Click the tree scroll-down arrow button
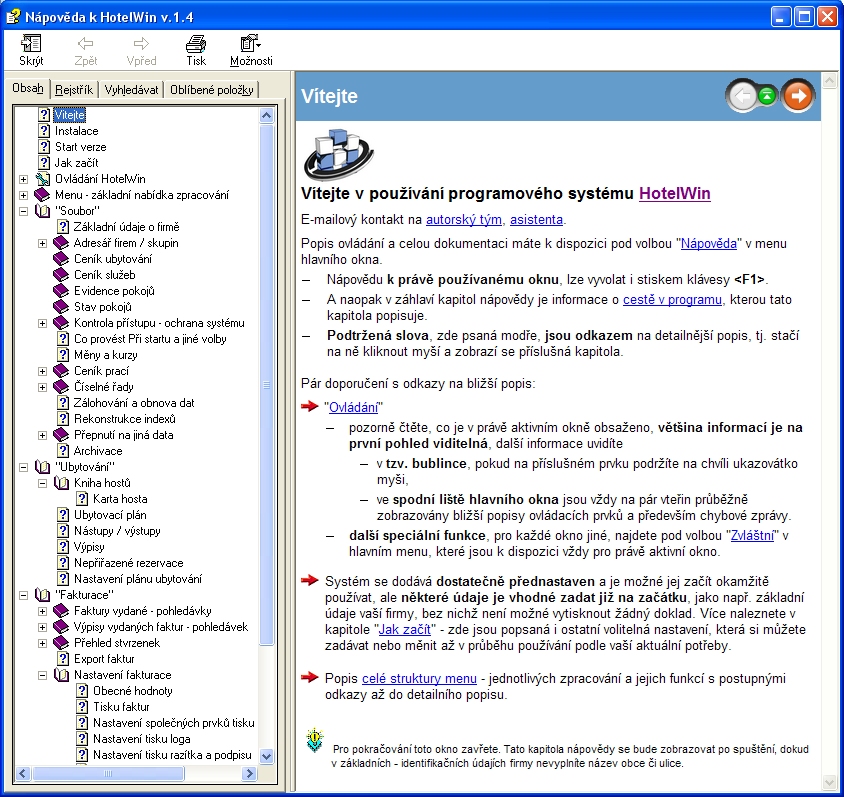 point(266,756)
